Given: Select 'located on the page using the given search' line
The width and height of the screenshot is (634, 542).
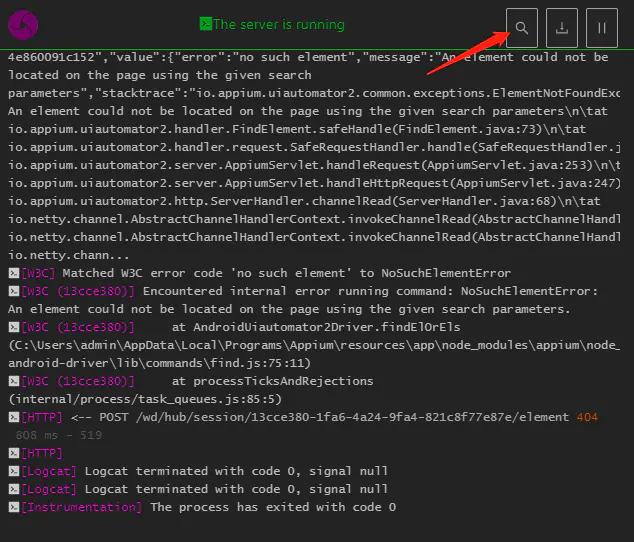Looking at the screenshot, I should [160, 75].
